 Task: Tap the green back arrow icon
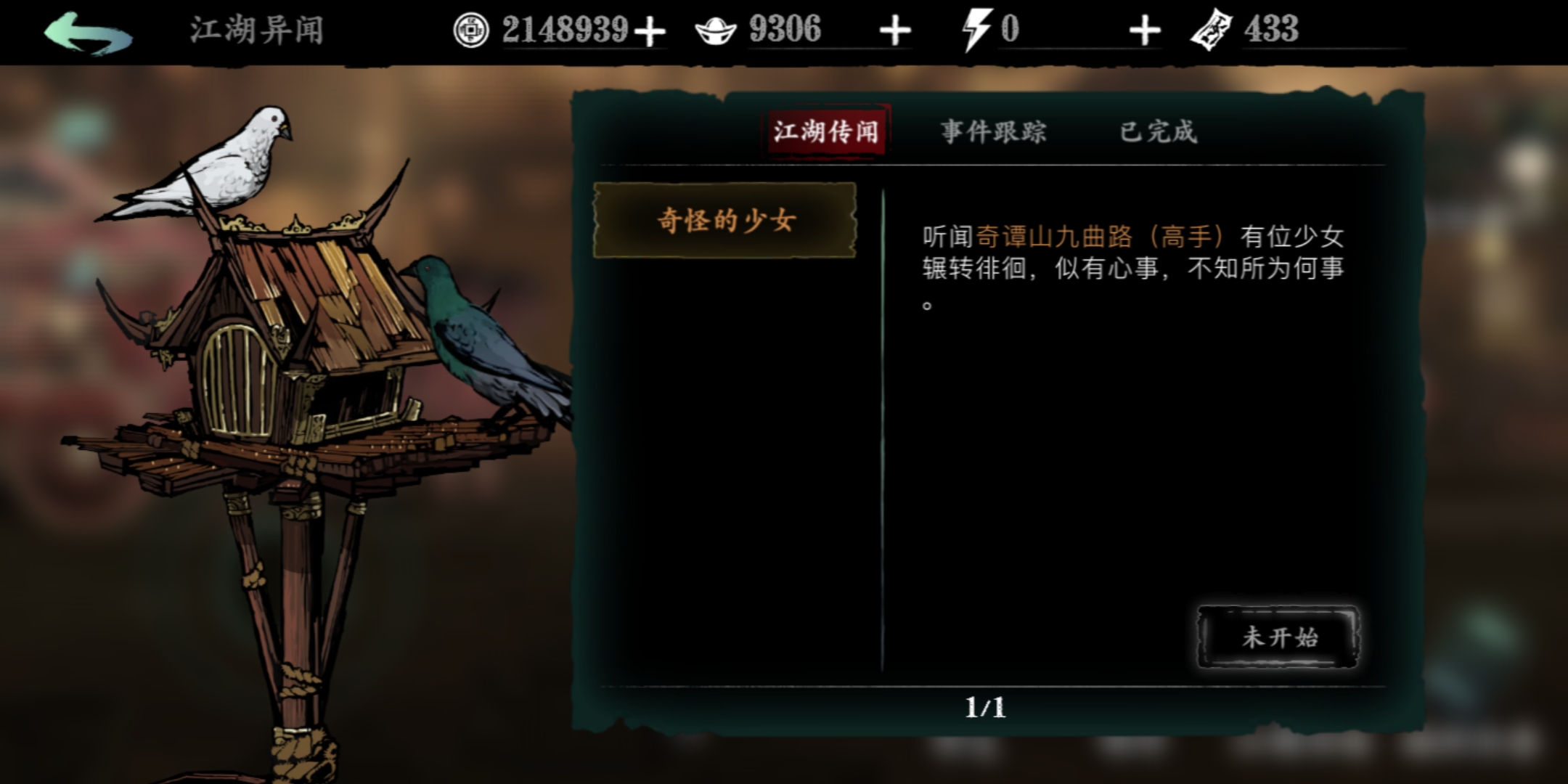click(88, 33)
